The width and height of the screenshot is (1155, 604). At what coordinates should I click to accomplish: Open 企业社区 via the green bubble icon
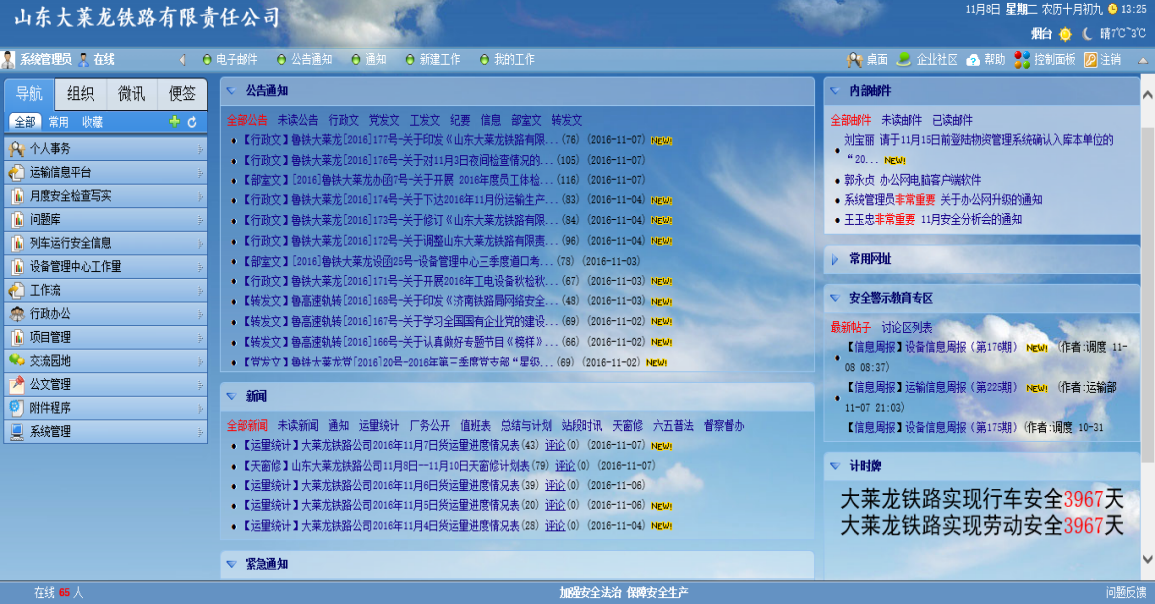[904, 60]
